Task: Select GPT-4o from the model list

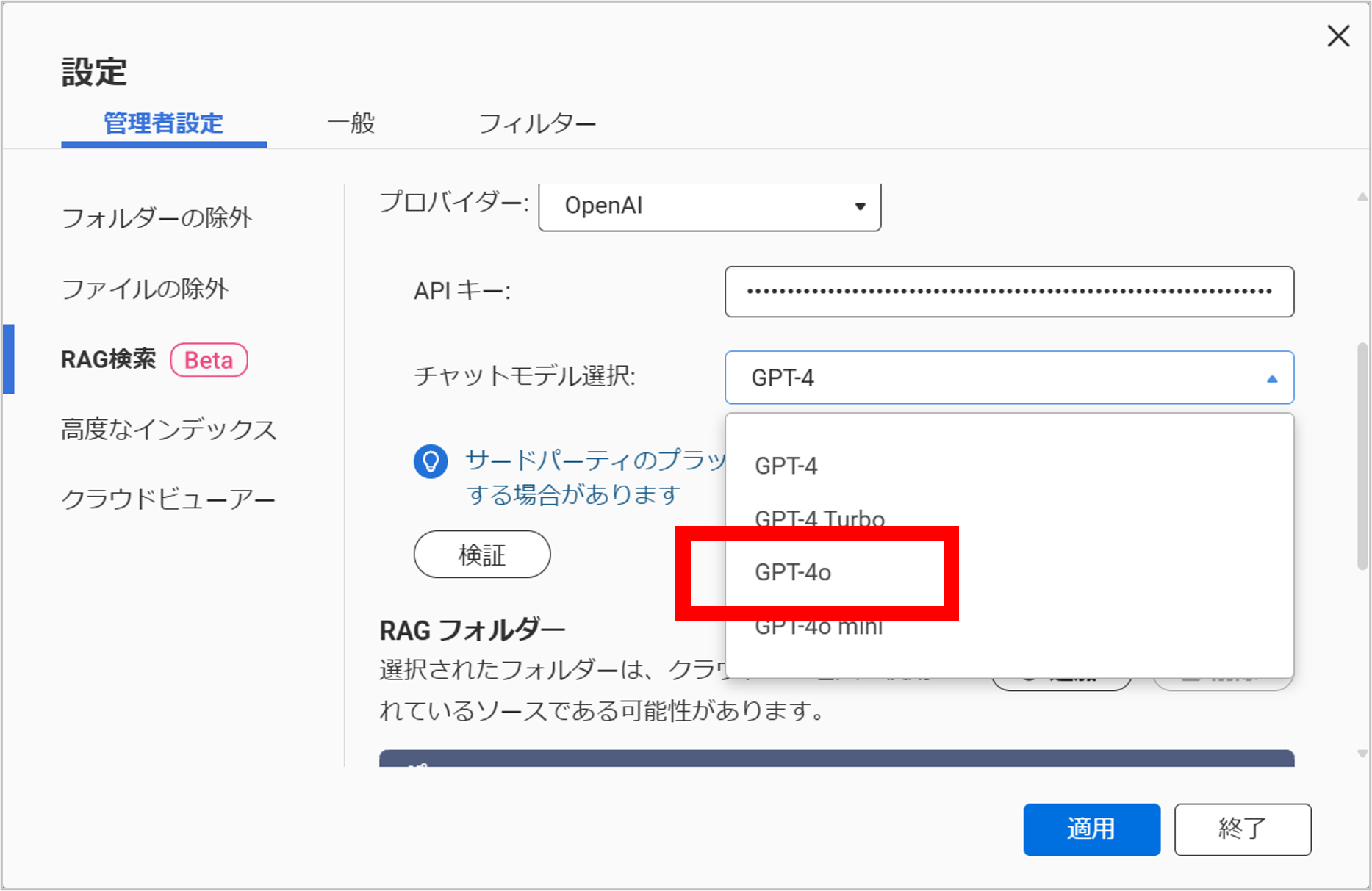Action: click(792, 572)
